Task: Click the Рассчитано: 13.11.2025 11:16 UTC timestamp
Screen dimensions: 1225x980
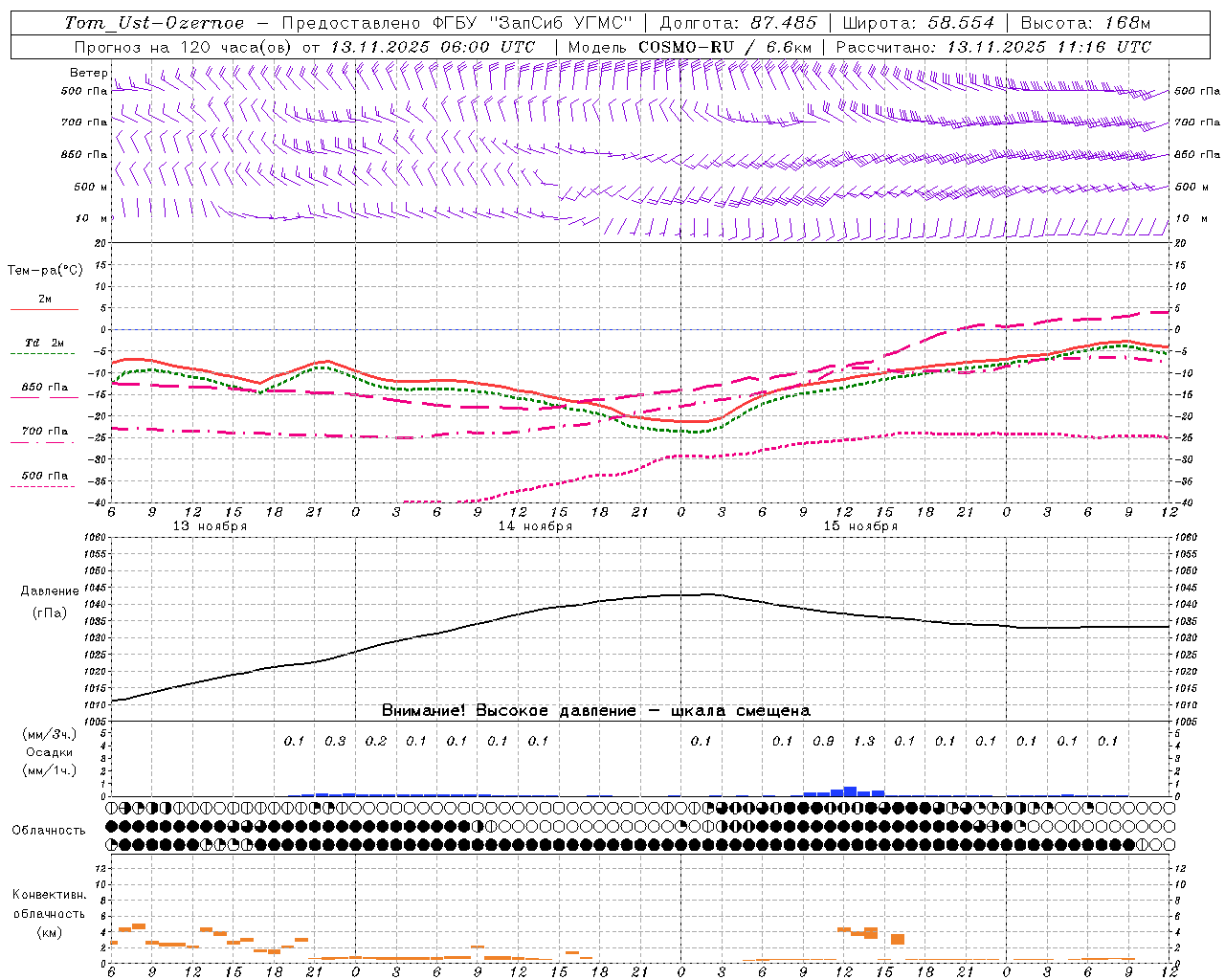Action: coord(993,47)
